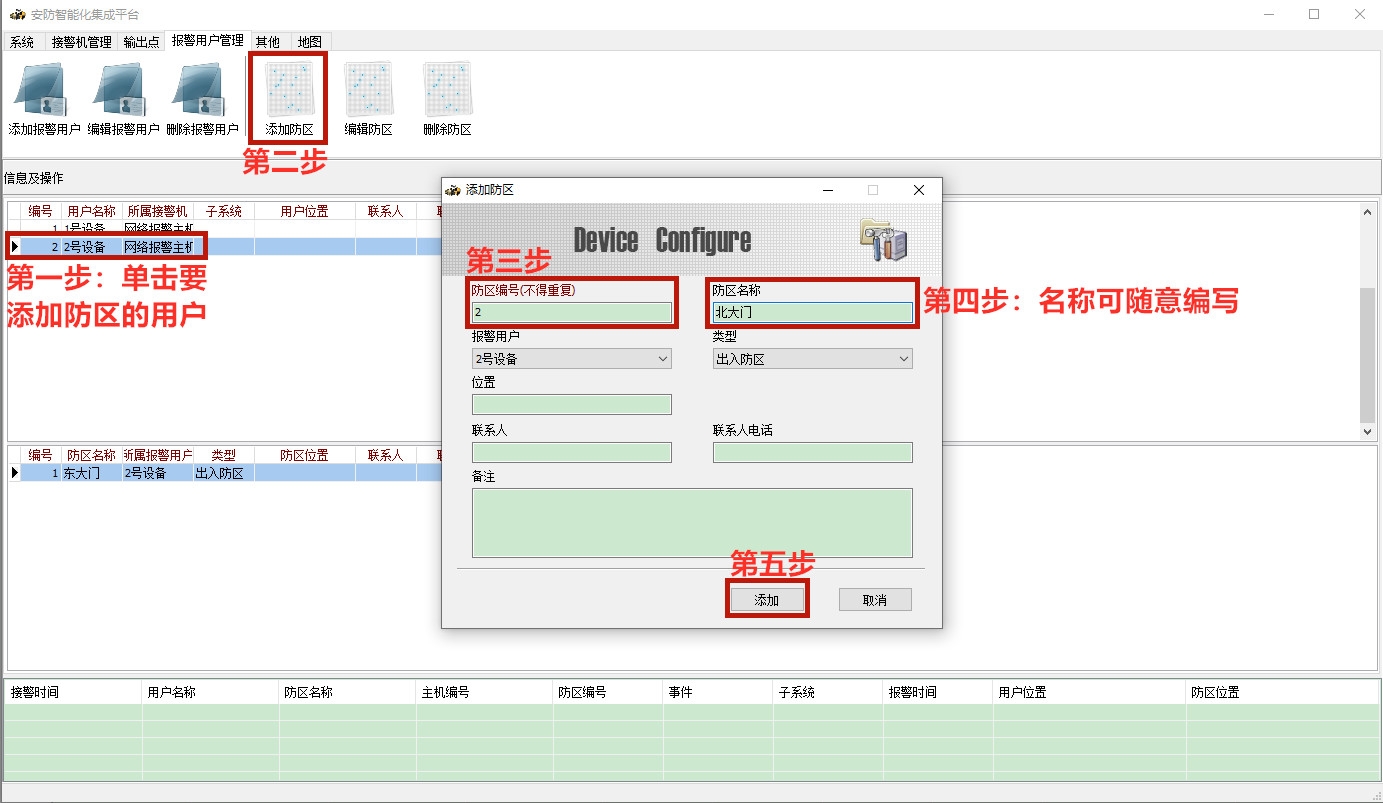Click the Device Configure folder icon in dialog
This screenshot has width=1383, height=803.
pyautogui.click(x=883, y=239)
